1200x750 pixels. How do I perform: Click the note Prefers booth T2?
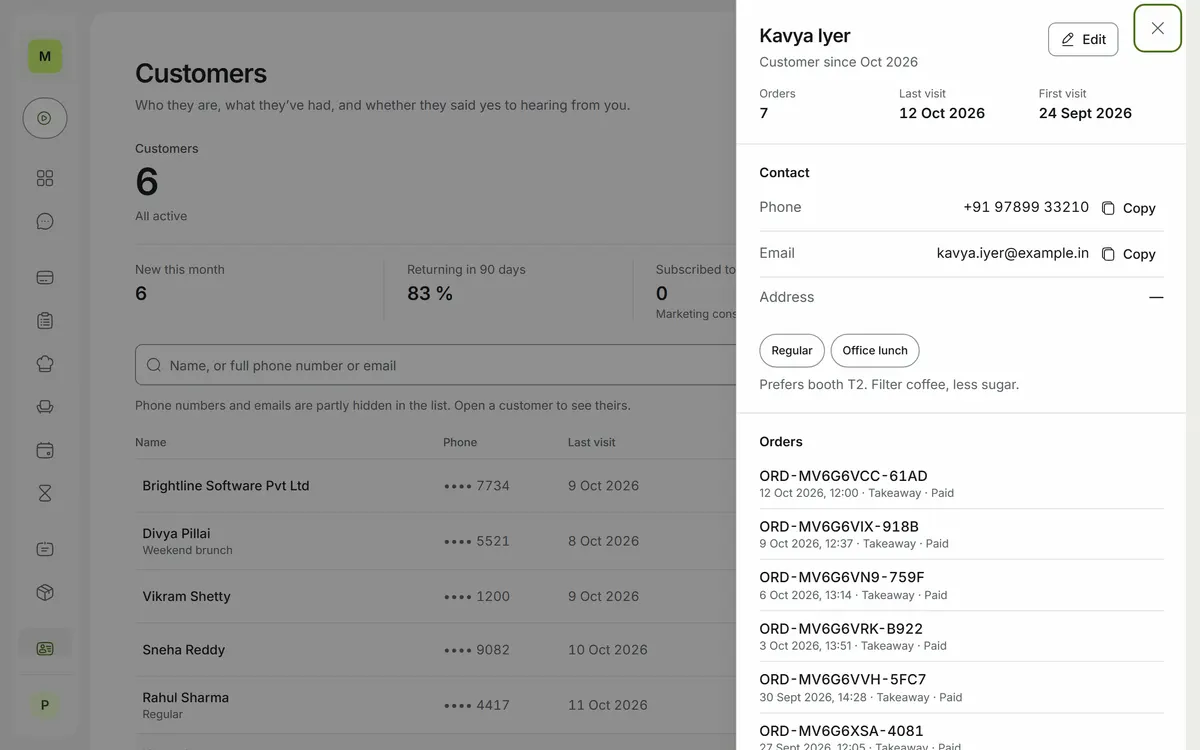[x=889, y=384]
